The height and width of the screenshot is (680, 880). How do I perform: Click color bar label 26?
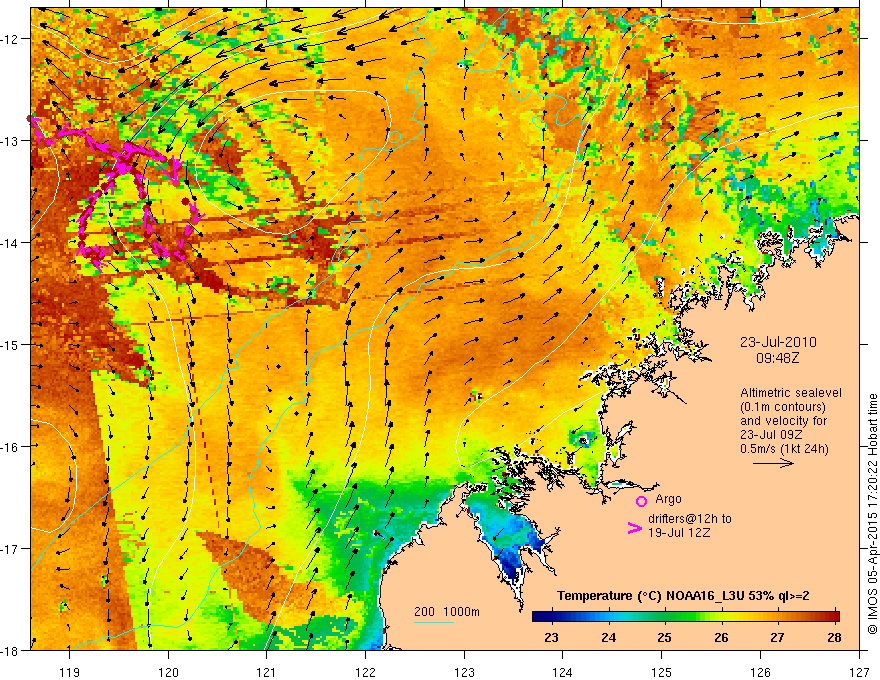coord(721,637)
